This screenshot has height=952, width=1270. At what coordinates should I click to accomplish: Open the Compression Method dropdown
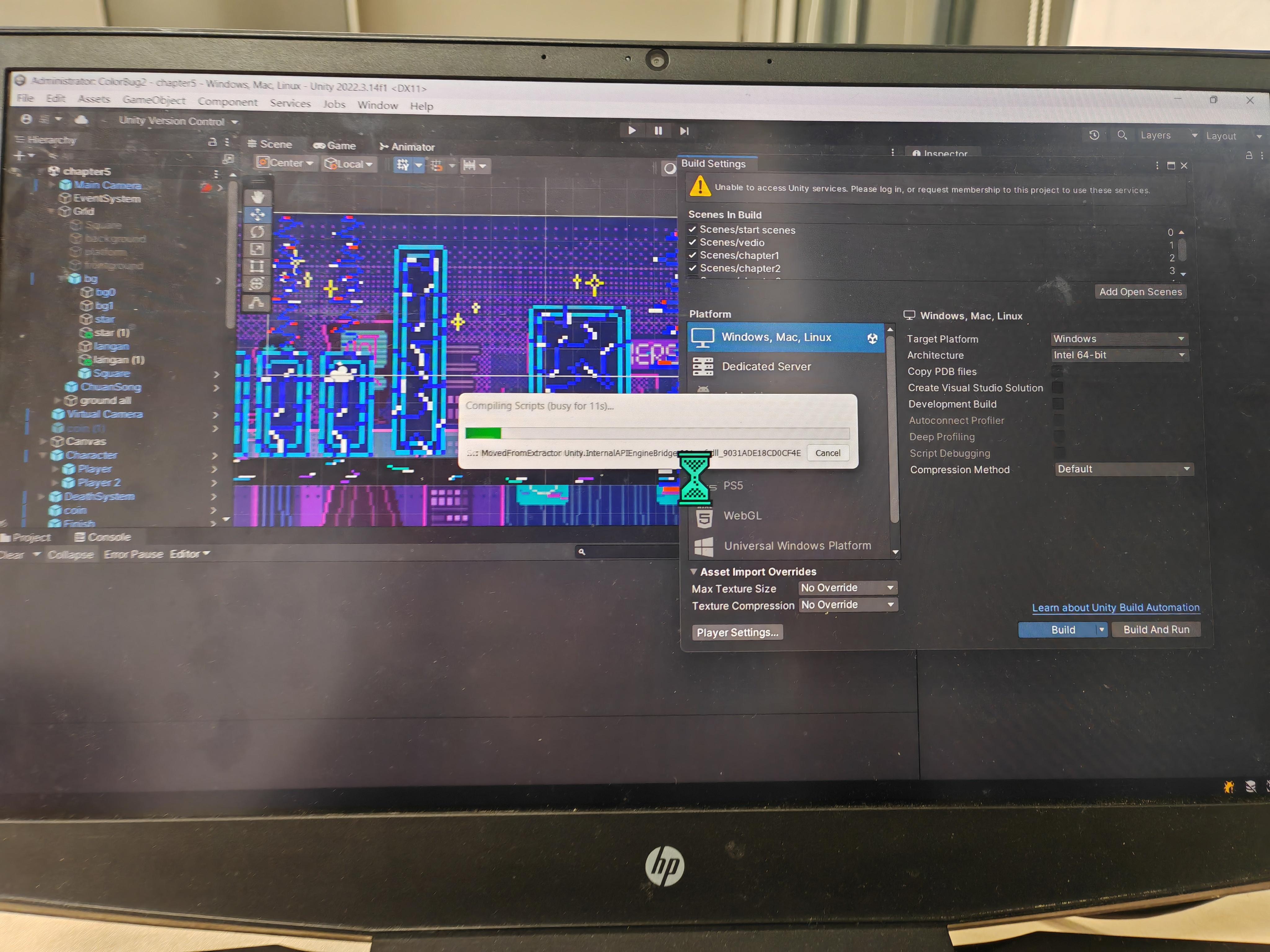(x=1124, y=469)
